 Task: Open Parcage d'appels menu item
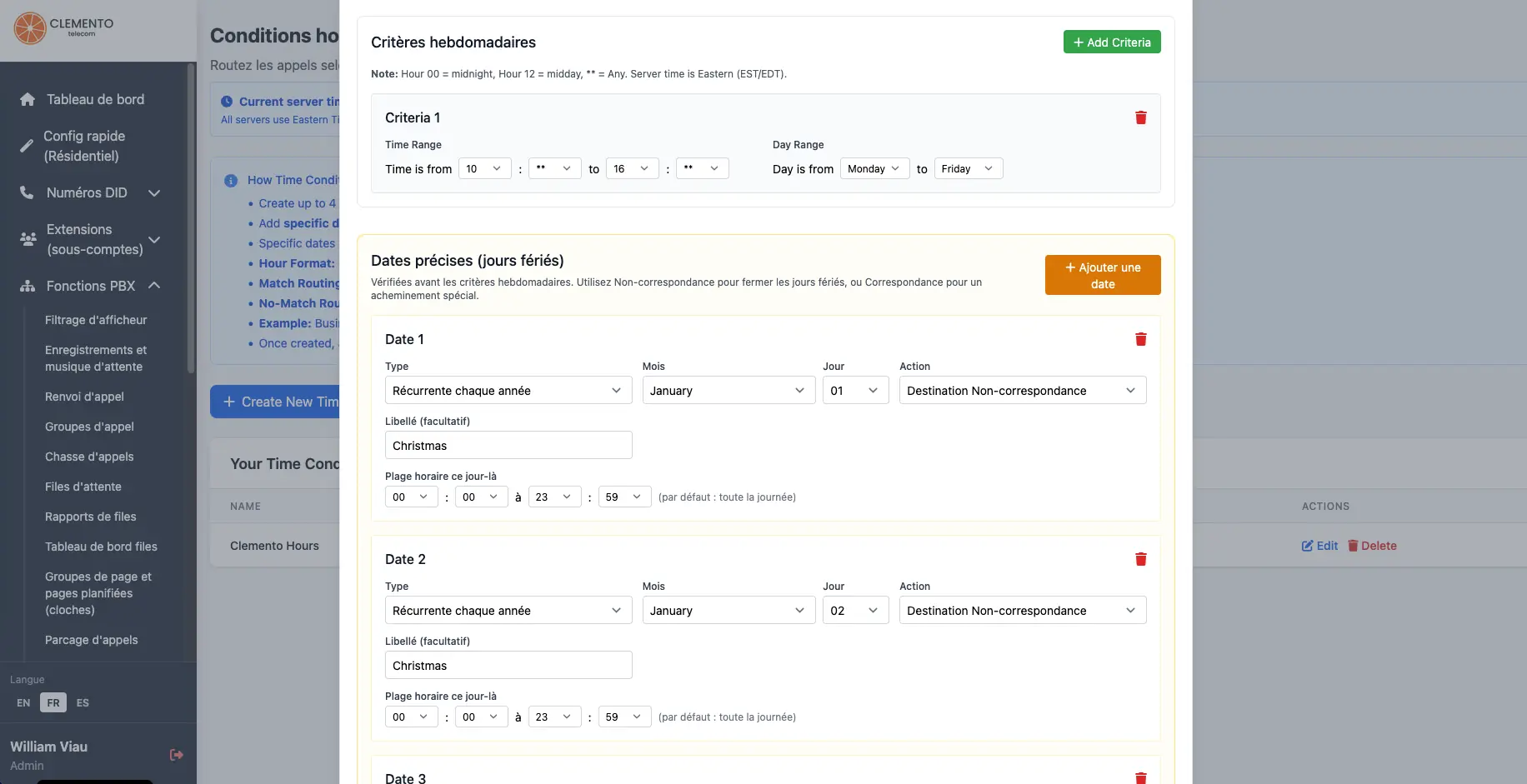point(92,640)
